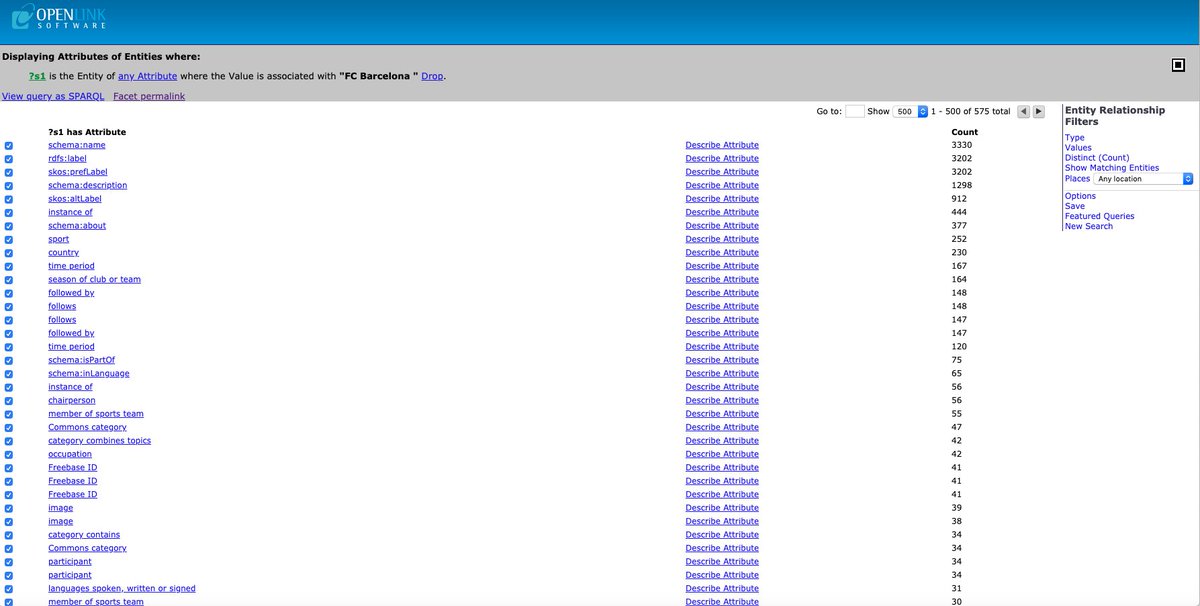Uncheck the skos:altLabel checkbox
1200x606 pixels.
click(9, 199)
